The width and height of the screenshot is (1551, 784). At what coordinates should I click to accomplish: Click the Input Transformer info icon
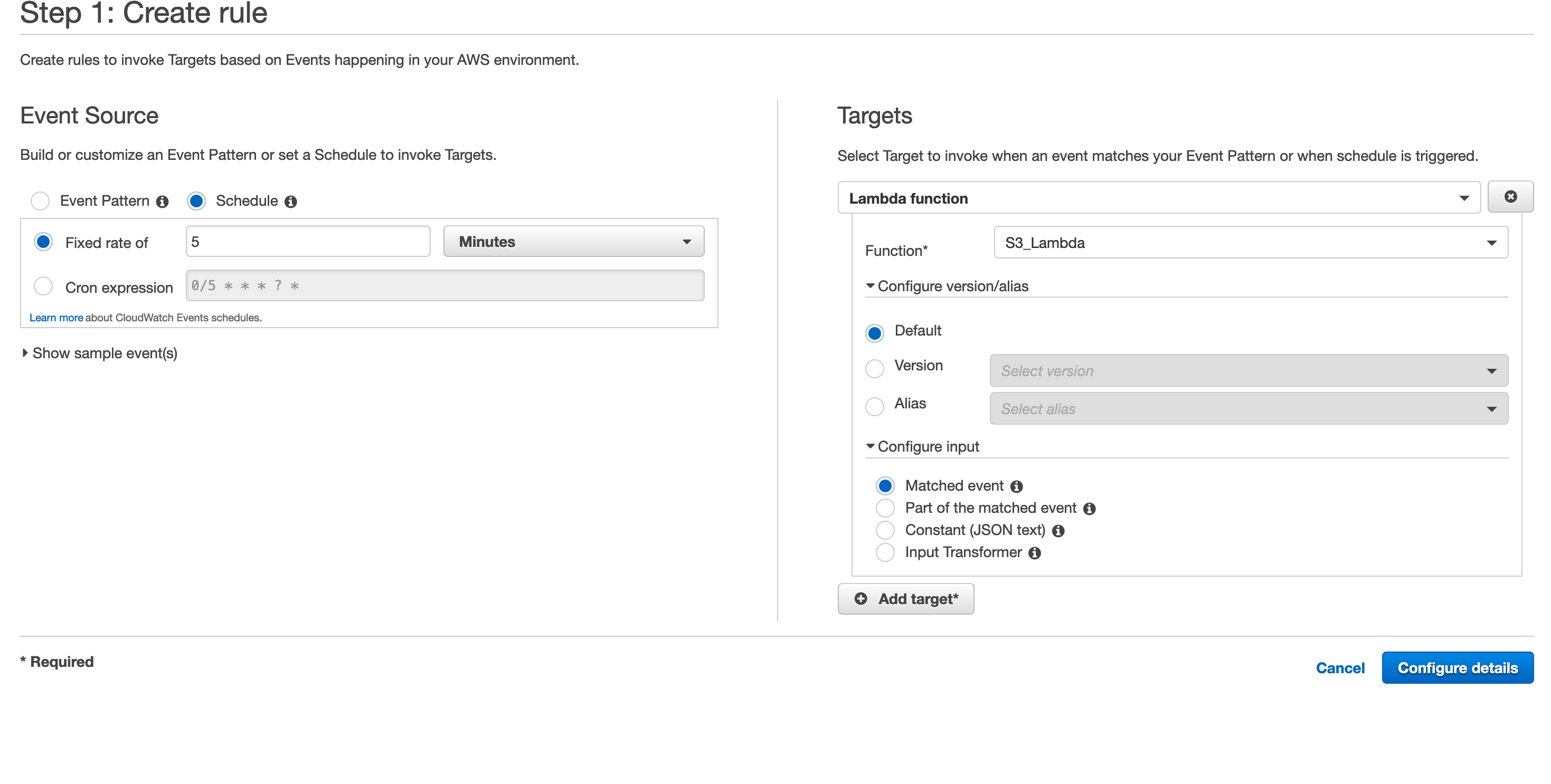pyautogui.click(x=1034, y=553)
